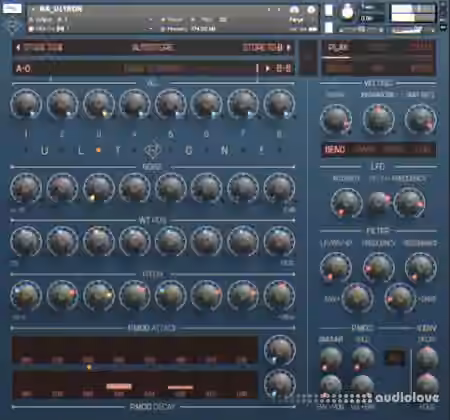Select the BEND tab in velocity section

pos(335,149)
